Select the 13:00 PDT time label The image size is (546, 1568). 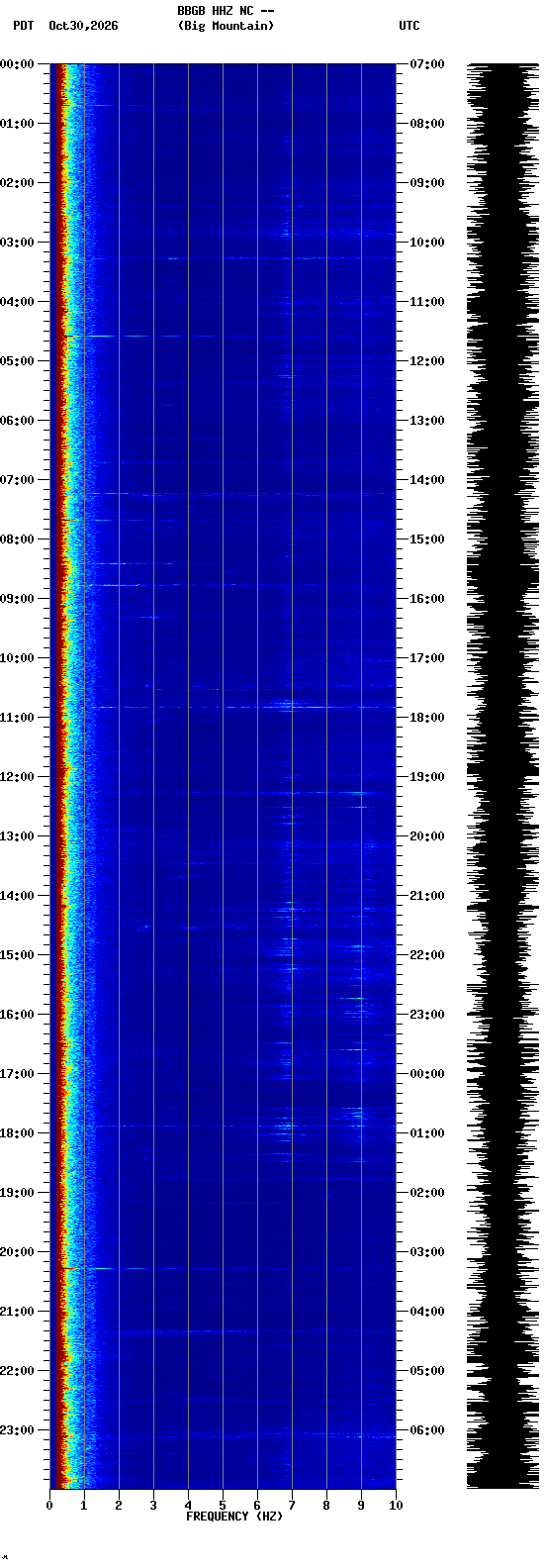tap(18, 836)
